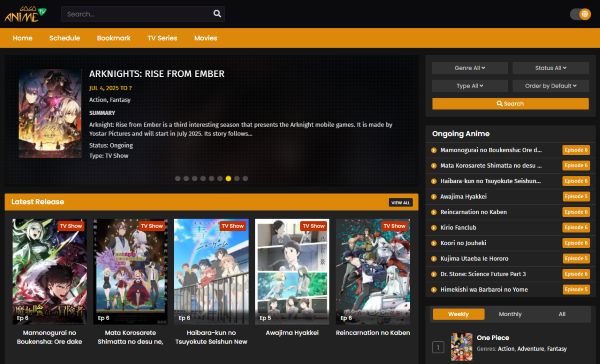Click the episode badge for Kujima Utaeba
Screen dimensions: 600x364
576,259
